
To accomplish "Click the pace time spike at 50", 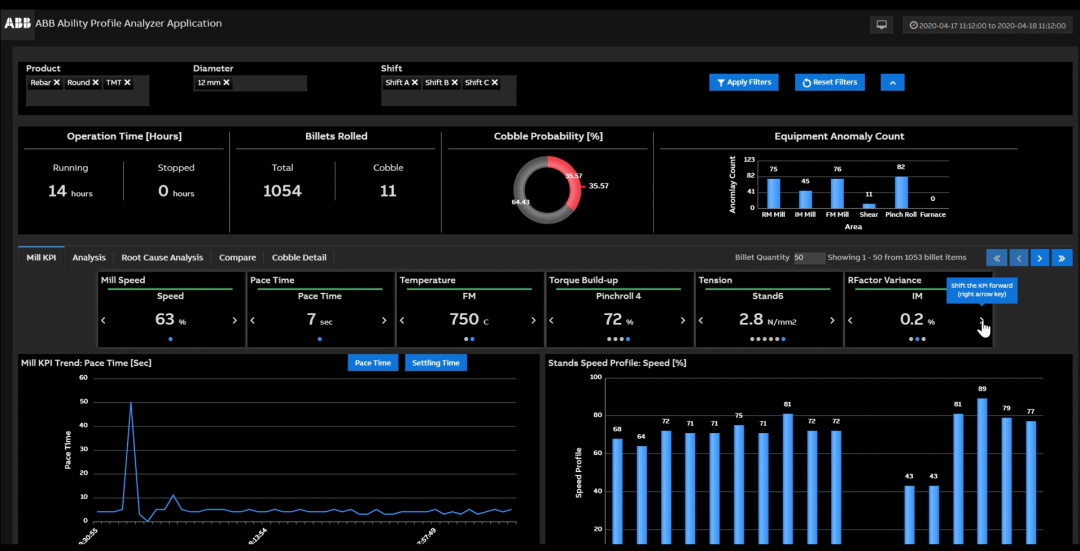I will (131, 404).
